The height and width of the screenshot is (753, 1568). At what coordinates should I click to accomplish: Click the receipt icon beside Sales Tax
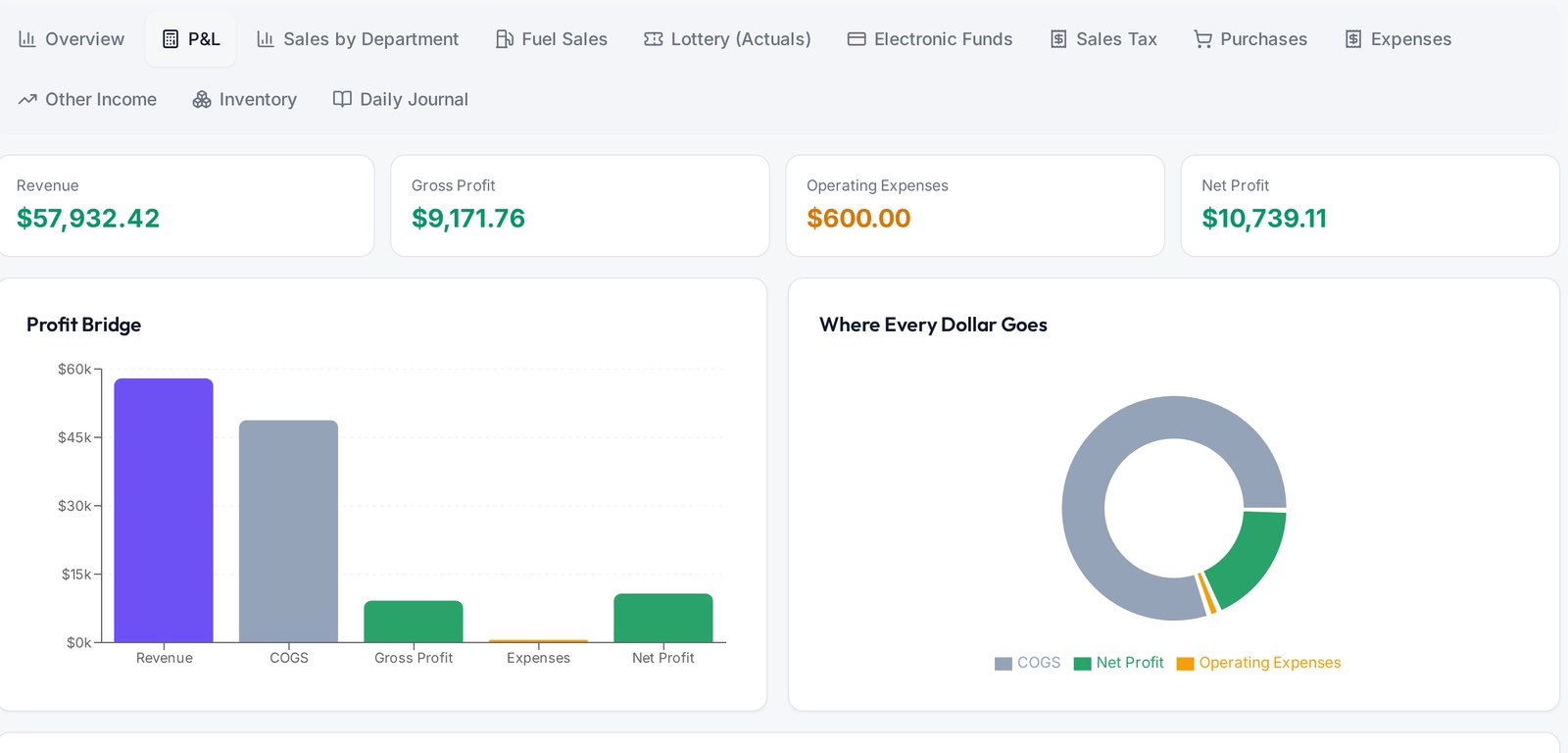pyautogui.click(x=1058, y=39)
